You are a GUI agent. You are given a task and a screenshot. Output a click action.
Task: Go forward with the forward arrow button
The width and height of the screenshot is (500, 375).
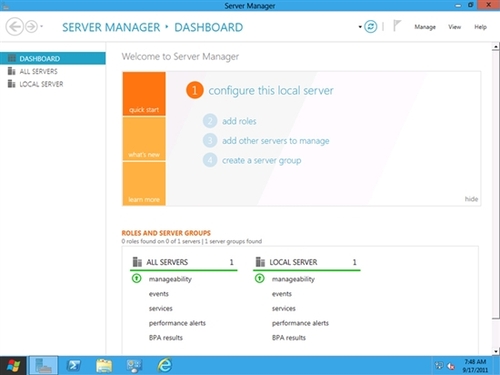coord(31,26)
